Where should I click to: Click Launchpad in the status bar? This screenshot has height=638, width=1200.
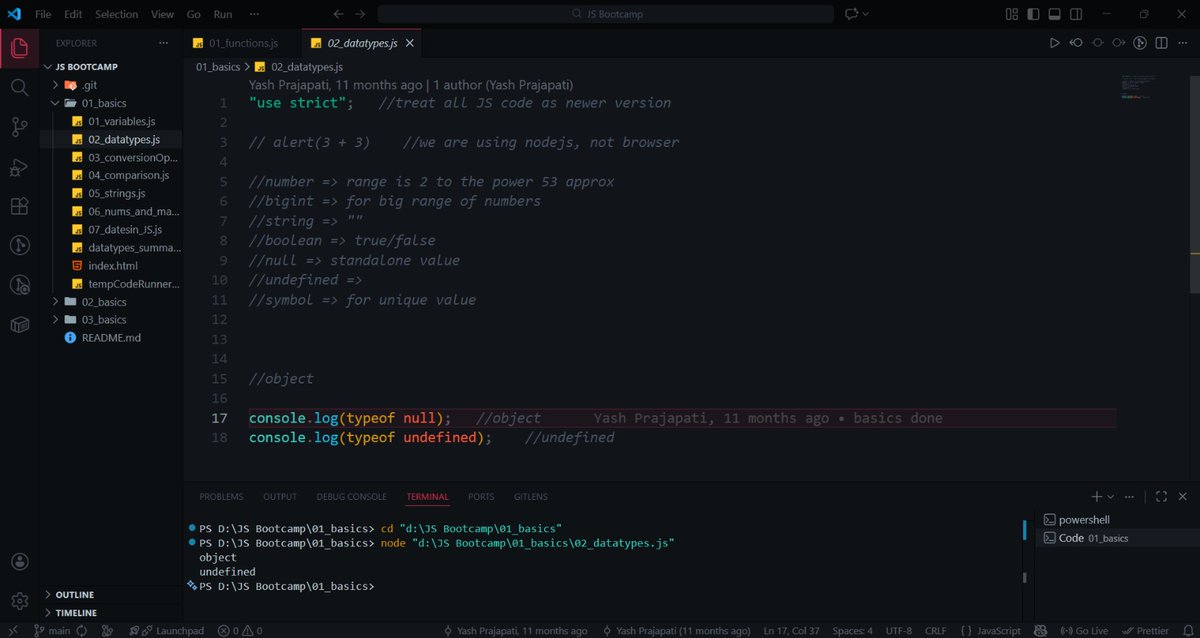coord(167,631)
